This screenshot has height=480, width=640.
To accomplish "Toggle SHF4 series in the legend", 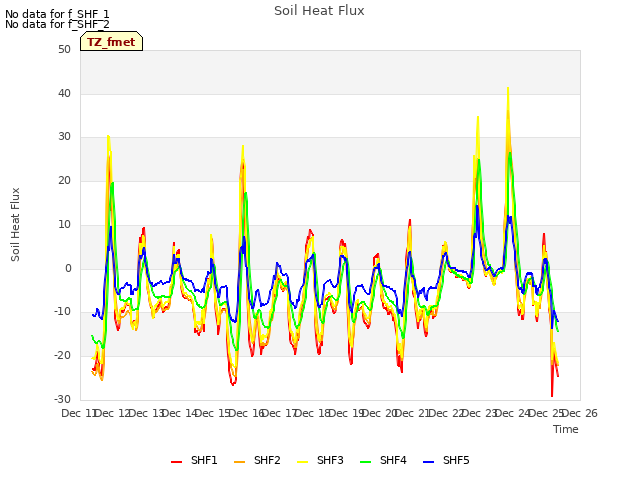I will [383, 460].
